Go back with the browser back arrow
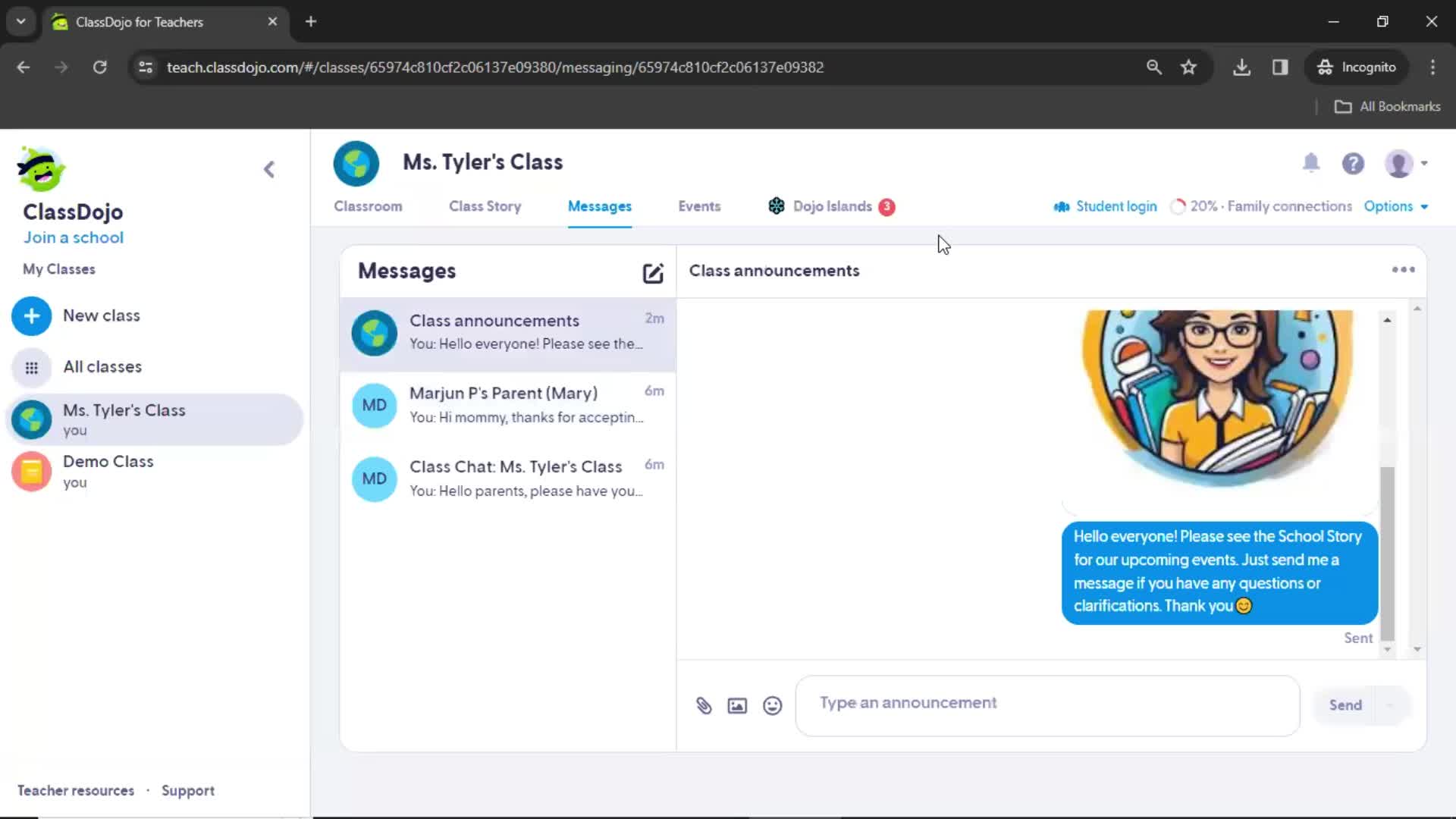The width and height of the screenshot is (1456, 819). (x=24, y=67)
